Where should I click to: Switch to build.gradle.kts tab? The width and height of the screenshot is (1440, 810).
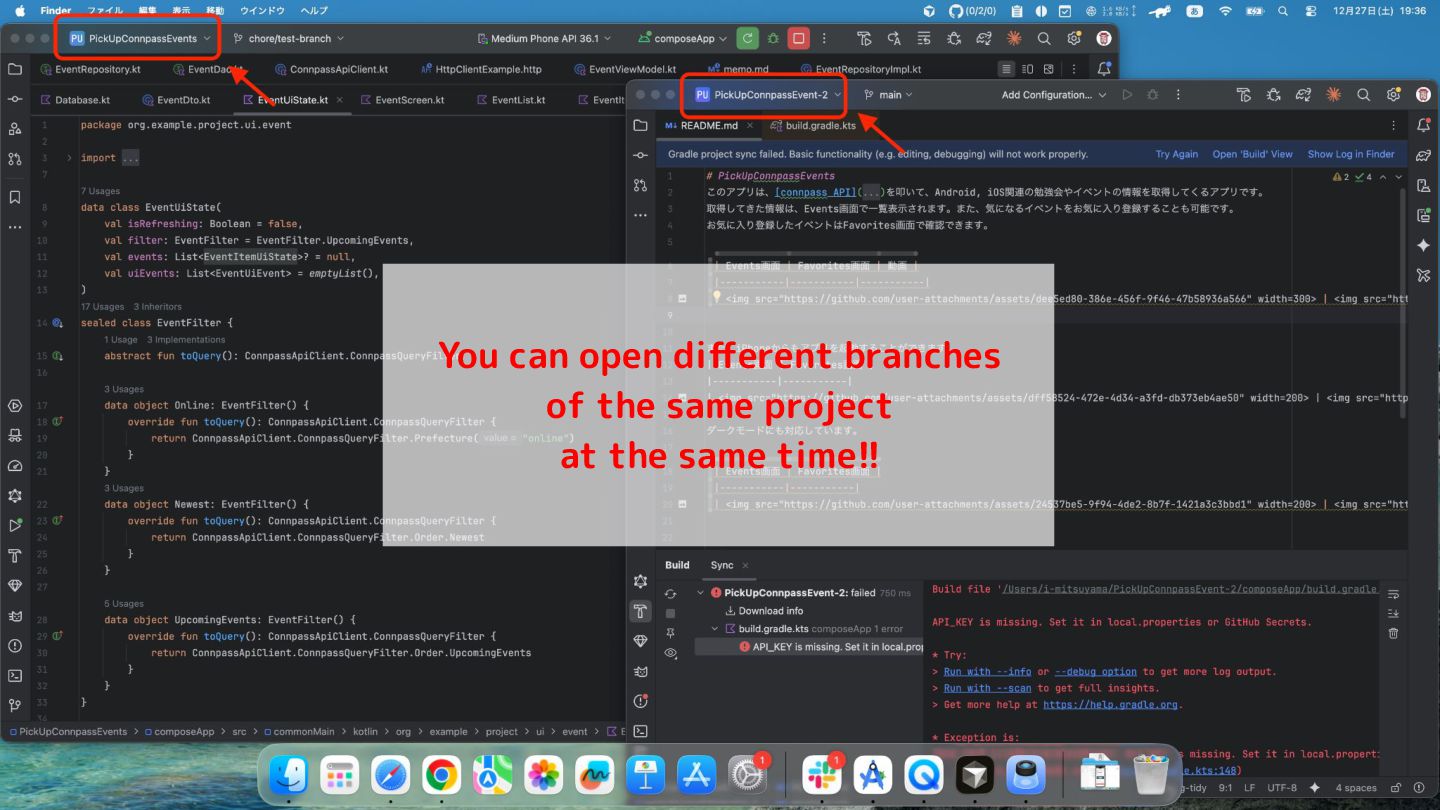[x=813, y=126]
